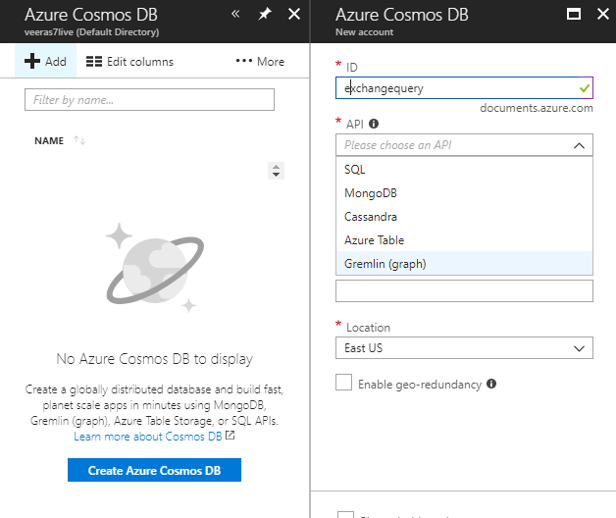Enable geo-redundancy checkbox
The height and width of the screenshot is (518, 616).
click(344, 383)
